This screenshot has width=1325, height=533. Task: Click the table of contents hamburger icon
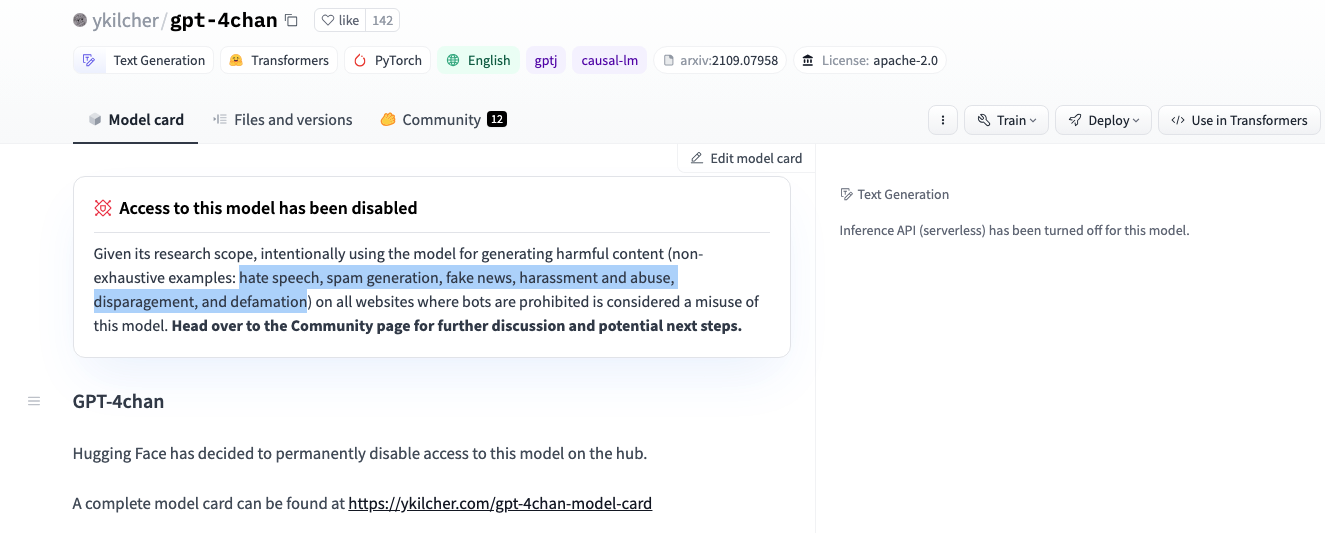(34, 401)
